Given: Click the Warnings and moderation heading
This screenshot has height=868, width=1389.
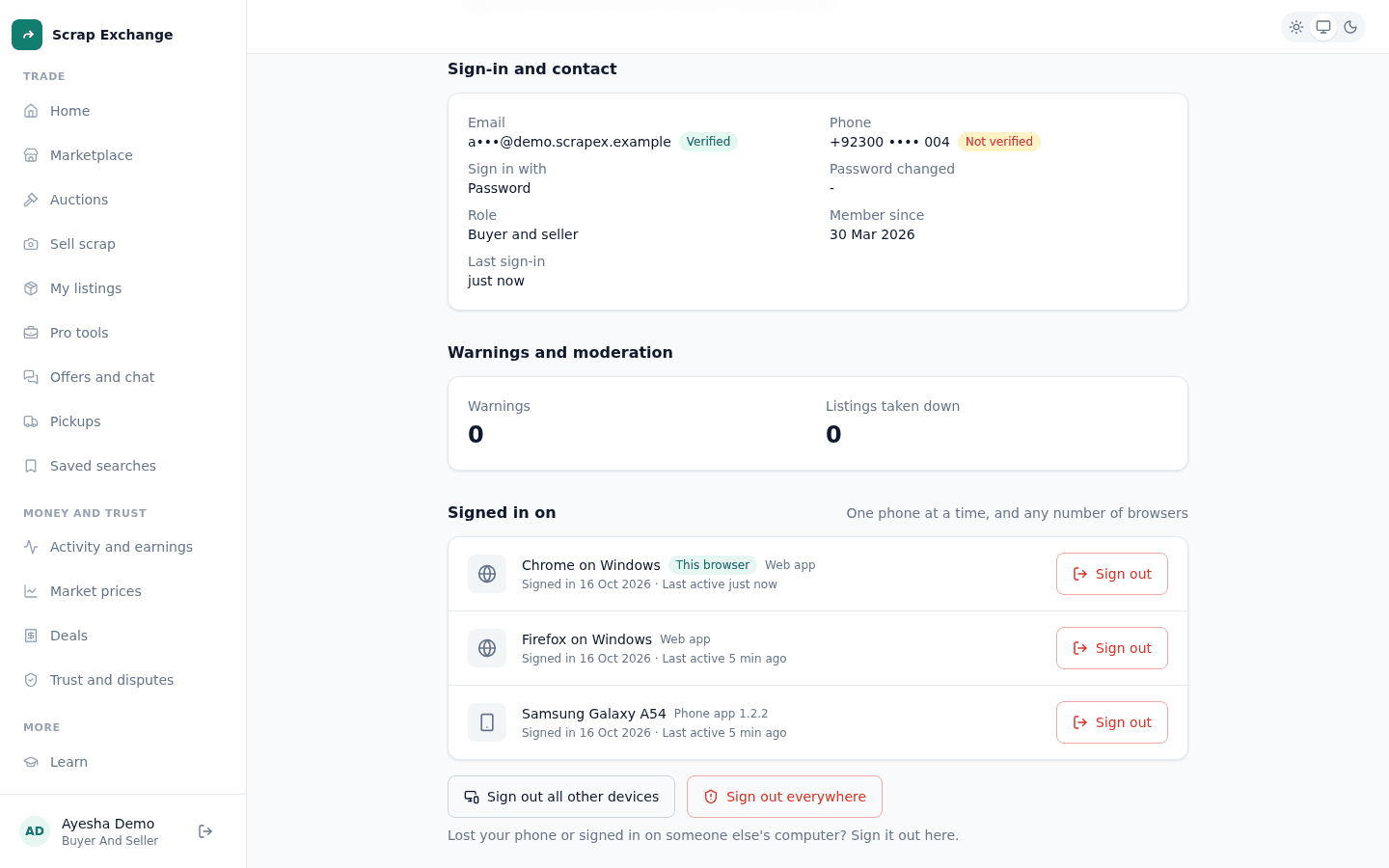Looking at the screenshot, I should coord(560,353).
